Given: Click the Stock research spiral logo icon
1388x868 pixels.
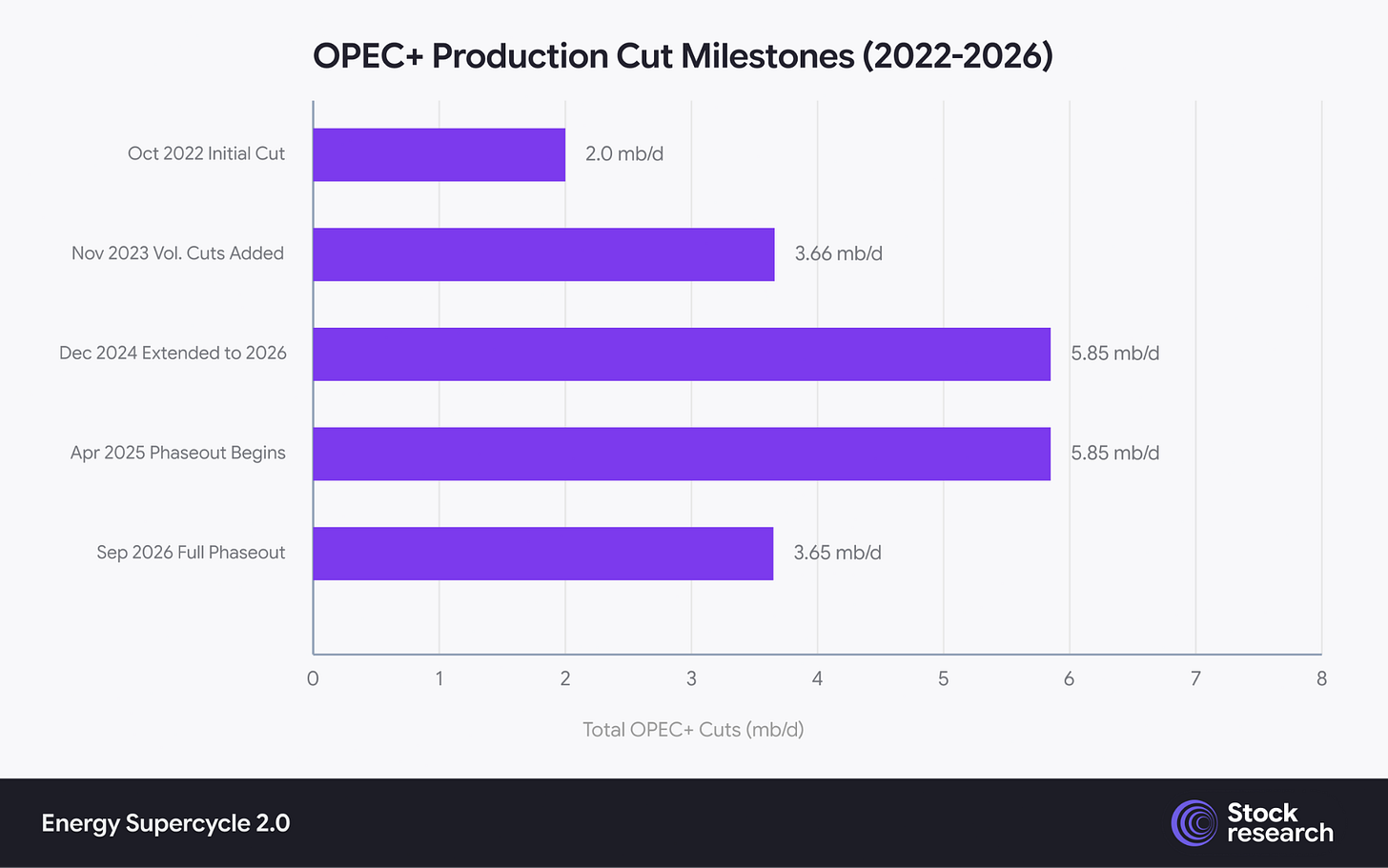Looking at the screenshot, I should click(1194, 823).
